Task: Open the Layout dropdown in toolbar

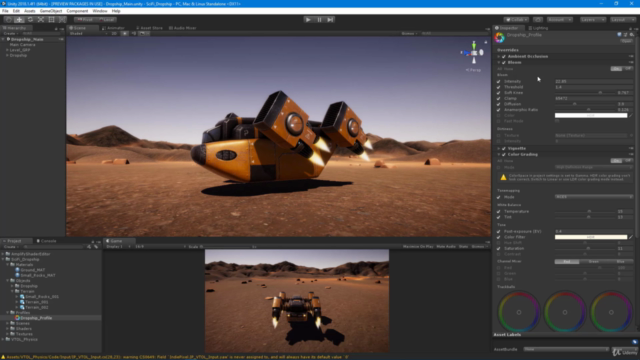Action: [x=623, y=20]
